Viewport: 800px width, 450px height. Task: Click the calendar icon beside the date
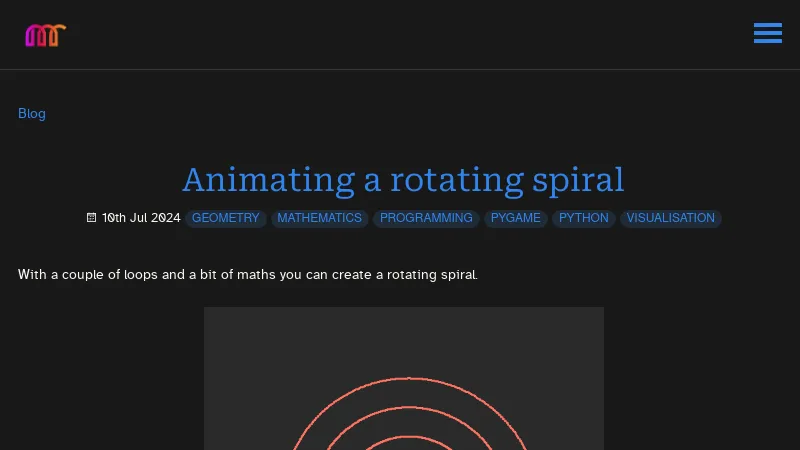pyautogui.click(x=91, y=218)
